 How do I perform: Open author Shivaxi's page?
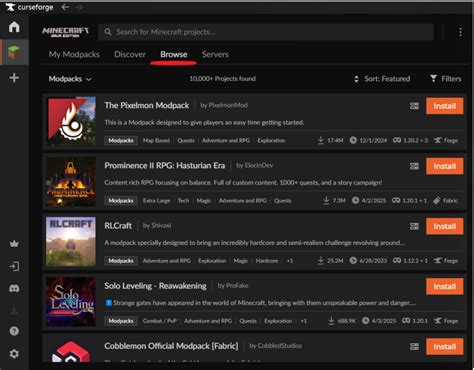tap(157, 226)
